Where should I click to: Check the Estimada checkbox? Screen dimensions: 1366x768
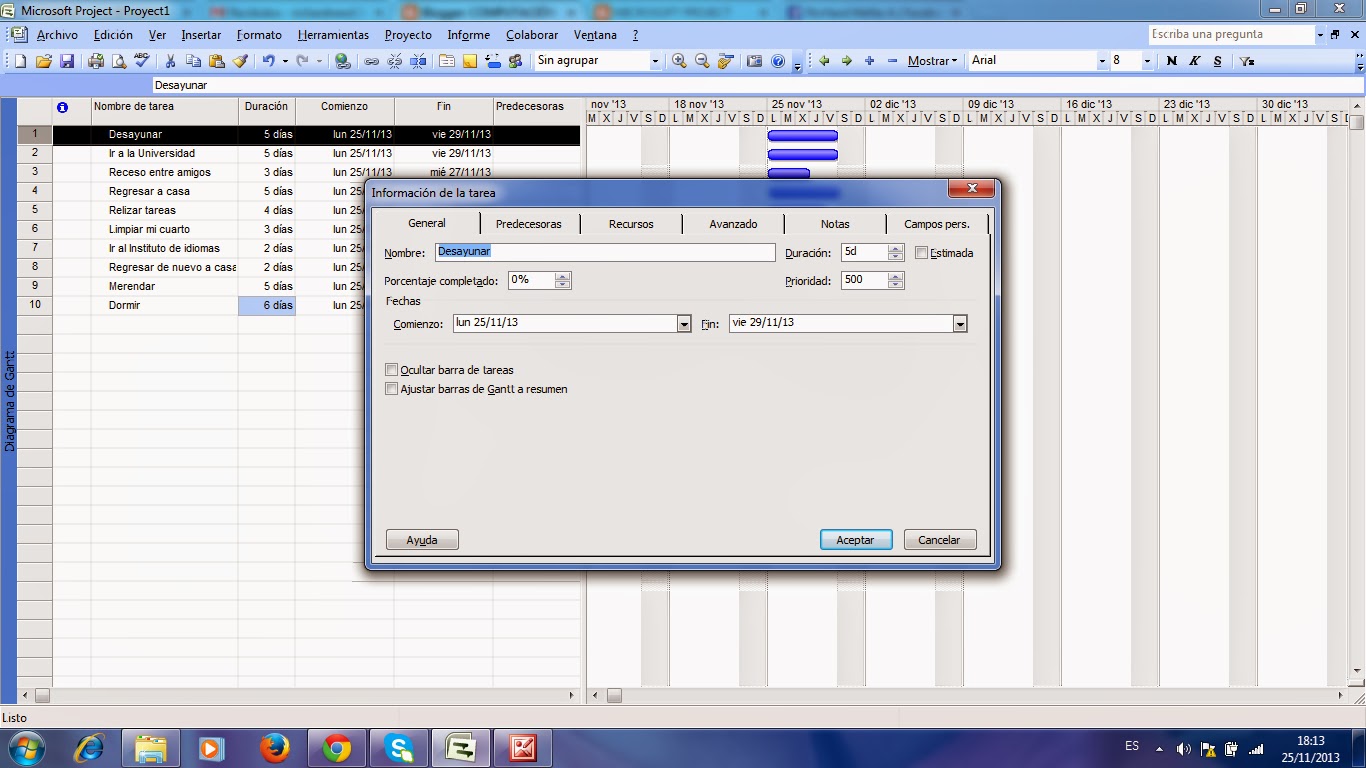pyautogui.click(x=921, y=252)
